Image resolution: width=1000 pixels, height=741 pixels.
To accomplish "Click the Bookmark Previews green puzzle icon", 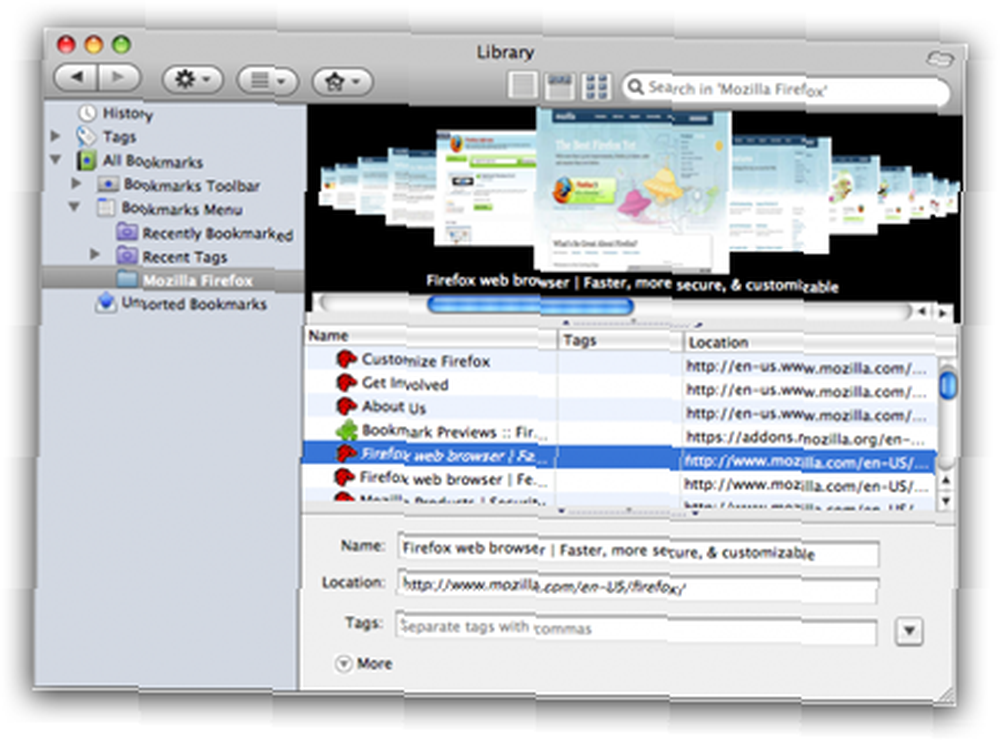I will tap(346, 430).
